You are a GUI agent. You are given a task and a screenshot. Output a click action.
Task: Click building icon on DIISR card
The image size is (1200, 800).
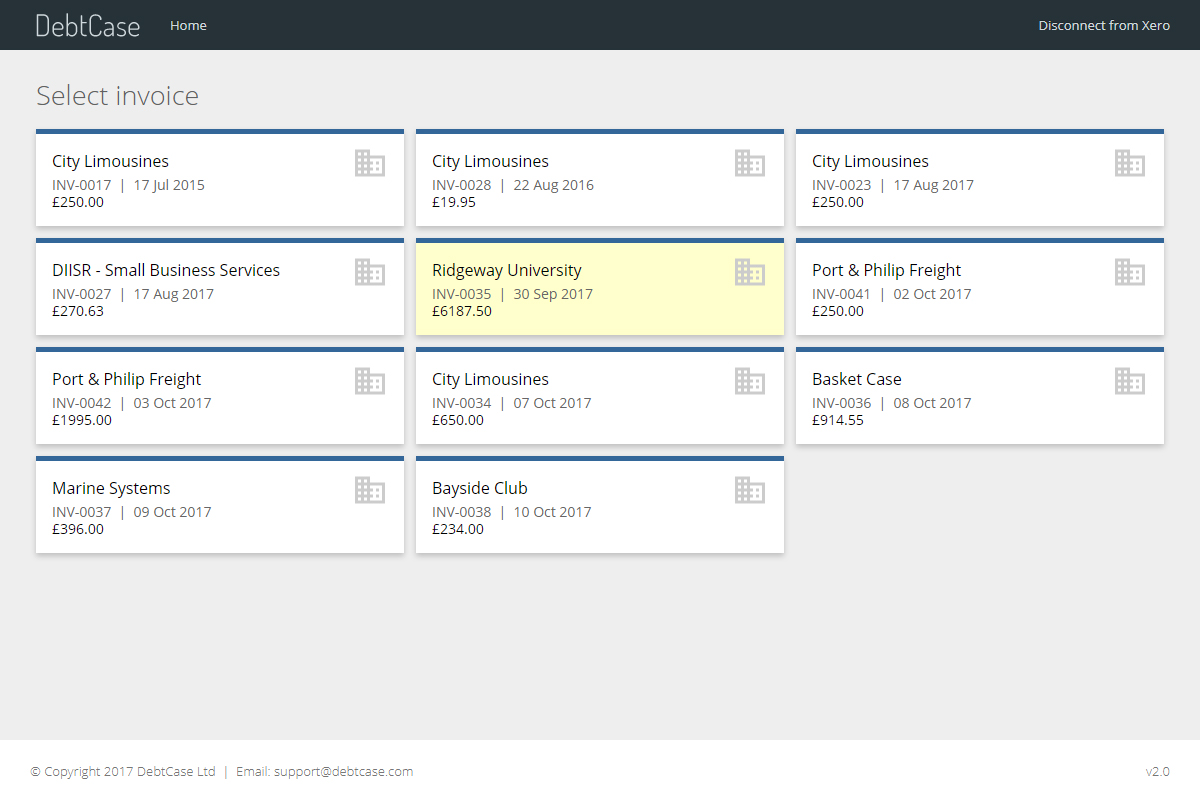click(370, 272)
